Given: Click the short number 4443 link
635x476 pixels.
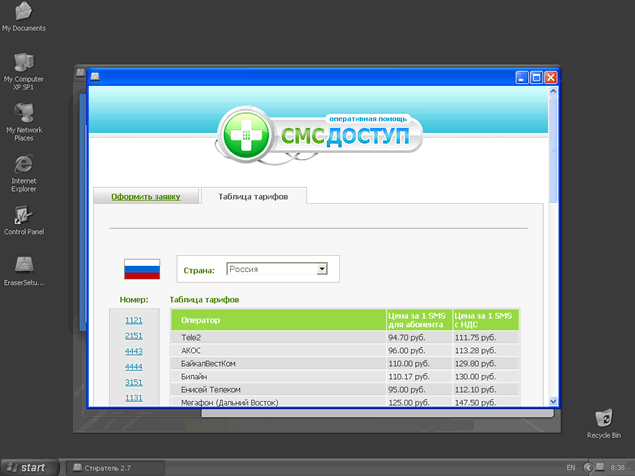Looking at the screenshot, I should pos(133,351).
